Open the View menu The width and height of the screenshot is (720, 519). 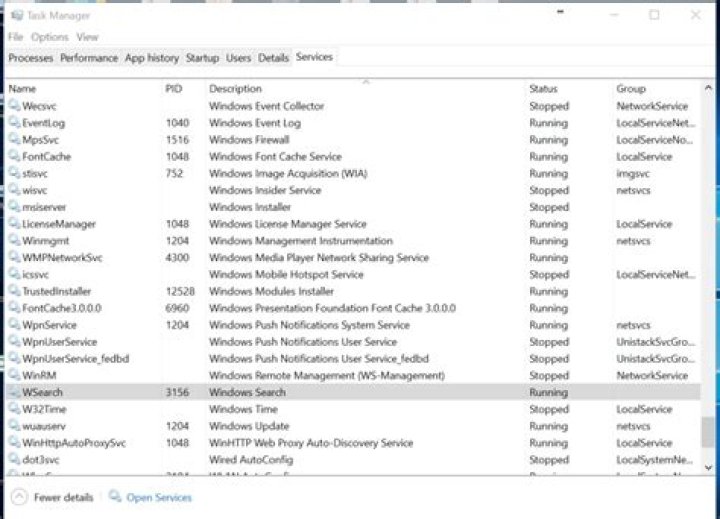coord(87,37)
